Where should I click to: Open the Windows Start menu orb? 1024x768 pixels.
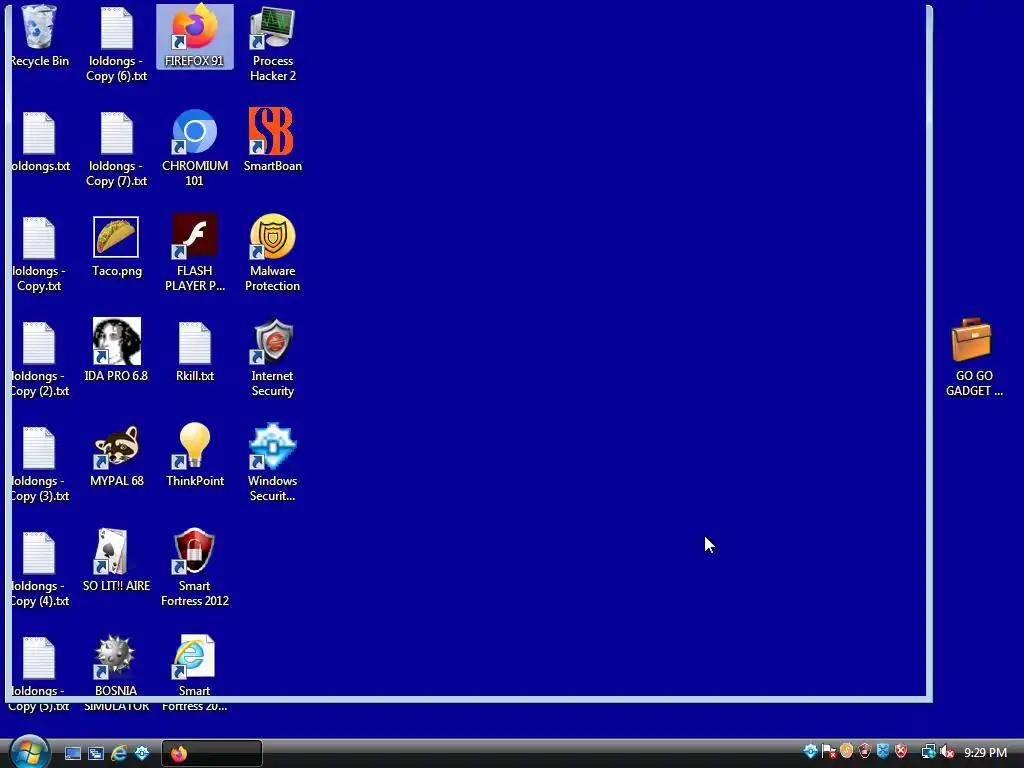click(x=29, y=752)
